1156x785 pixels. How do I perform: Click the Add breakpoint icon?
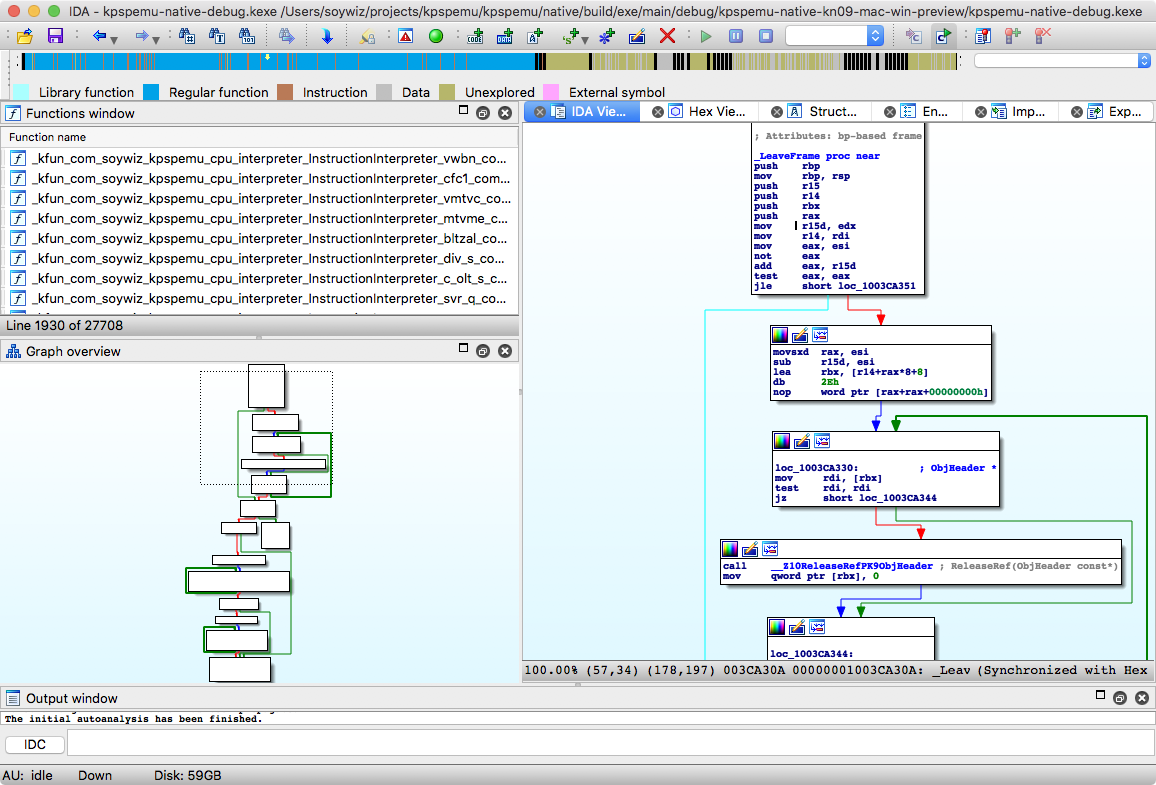[x=1012, y=36]
